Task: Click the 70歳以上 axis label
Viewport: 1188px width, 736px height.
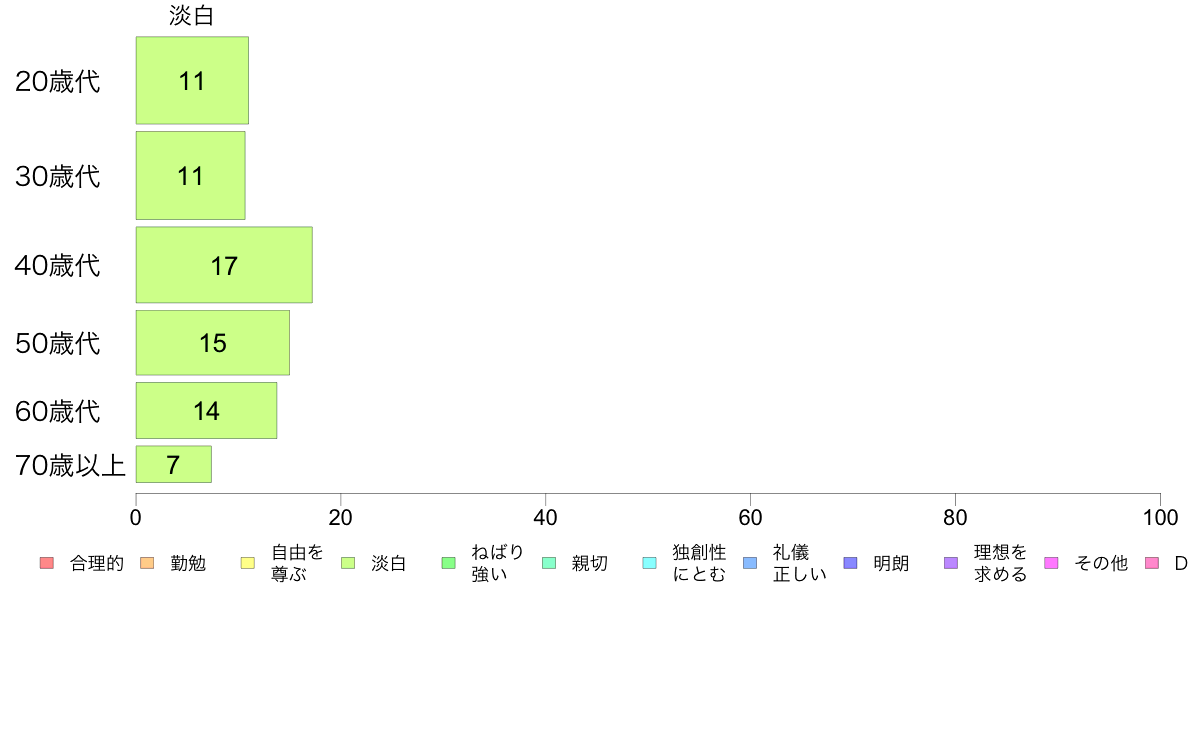Action: coord(70,465)
